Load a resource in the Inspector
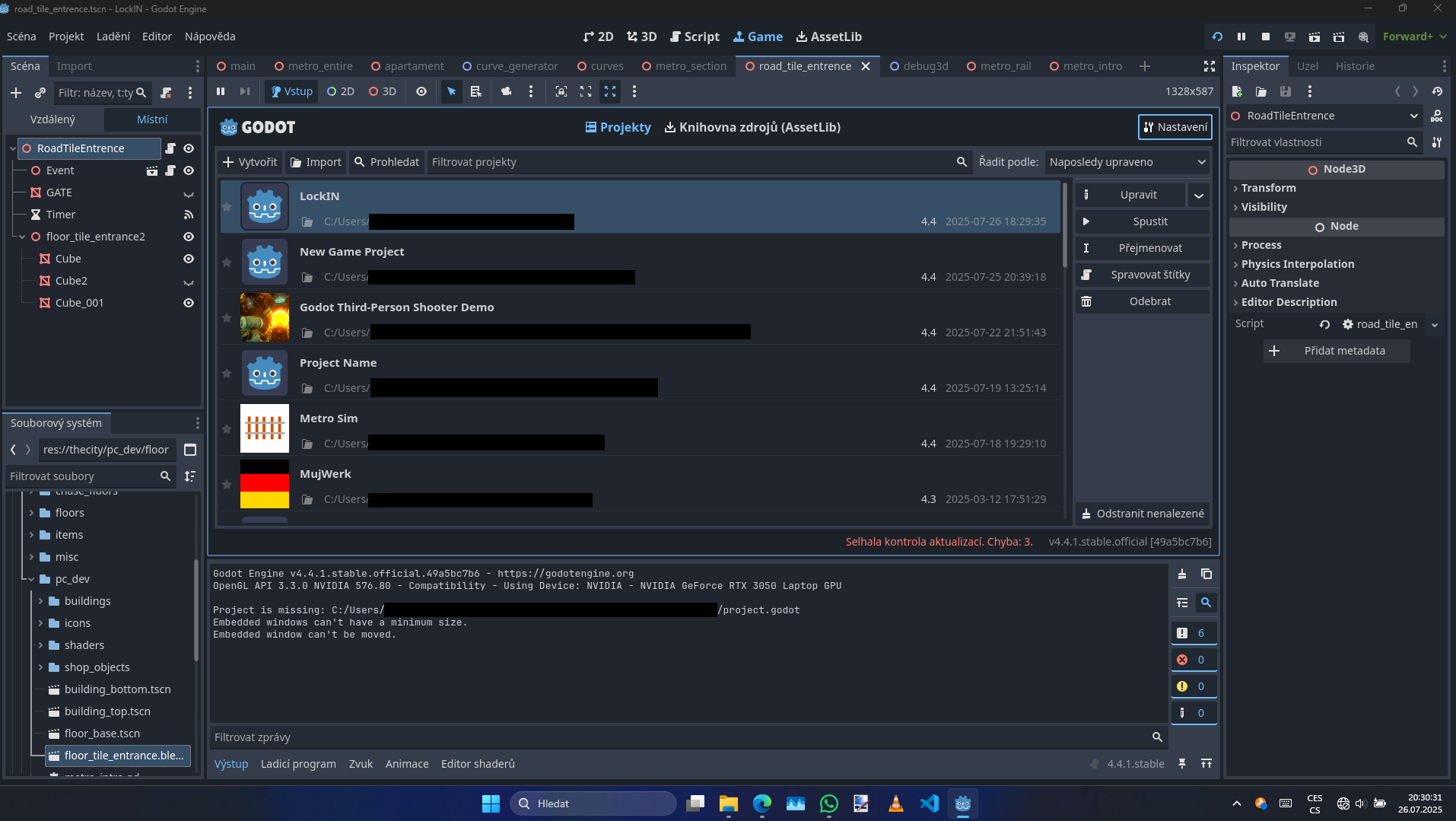Screen dimensions: 1456x821 1261,91
